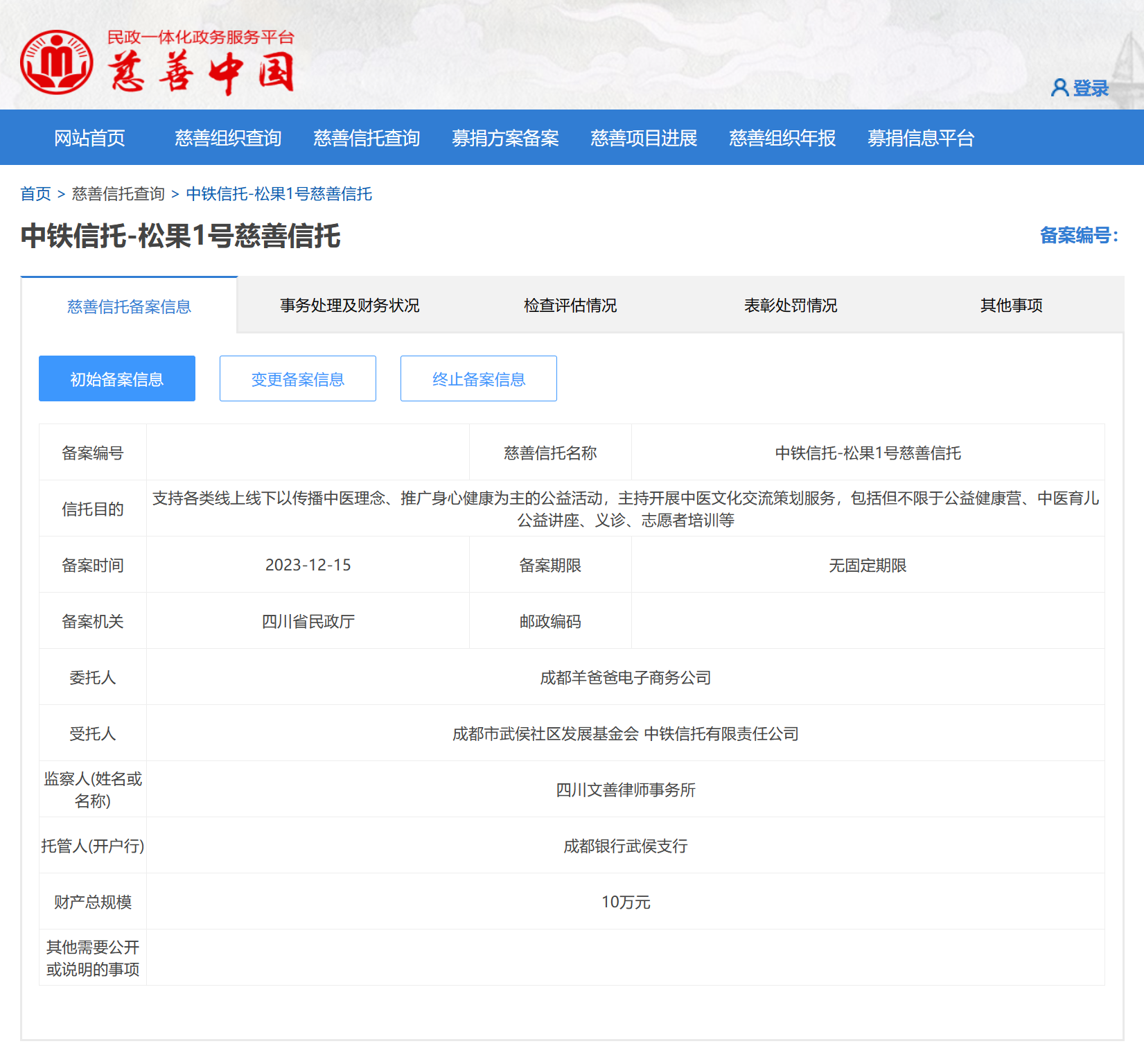The image size is (1144, 1064).
Task: Open 慈善项目进展 navigation item
Action: (644, 138)
